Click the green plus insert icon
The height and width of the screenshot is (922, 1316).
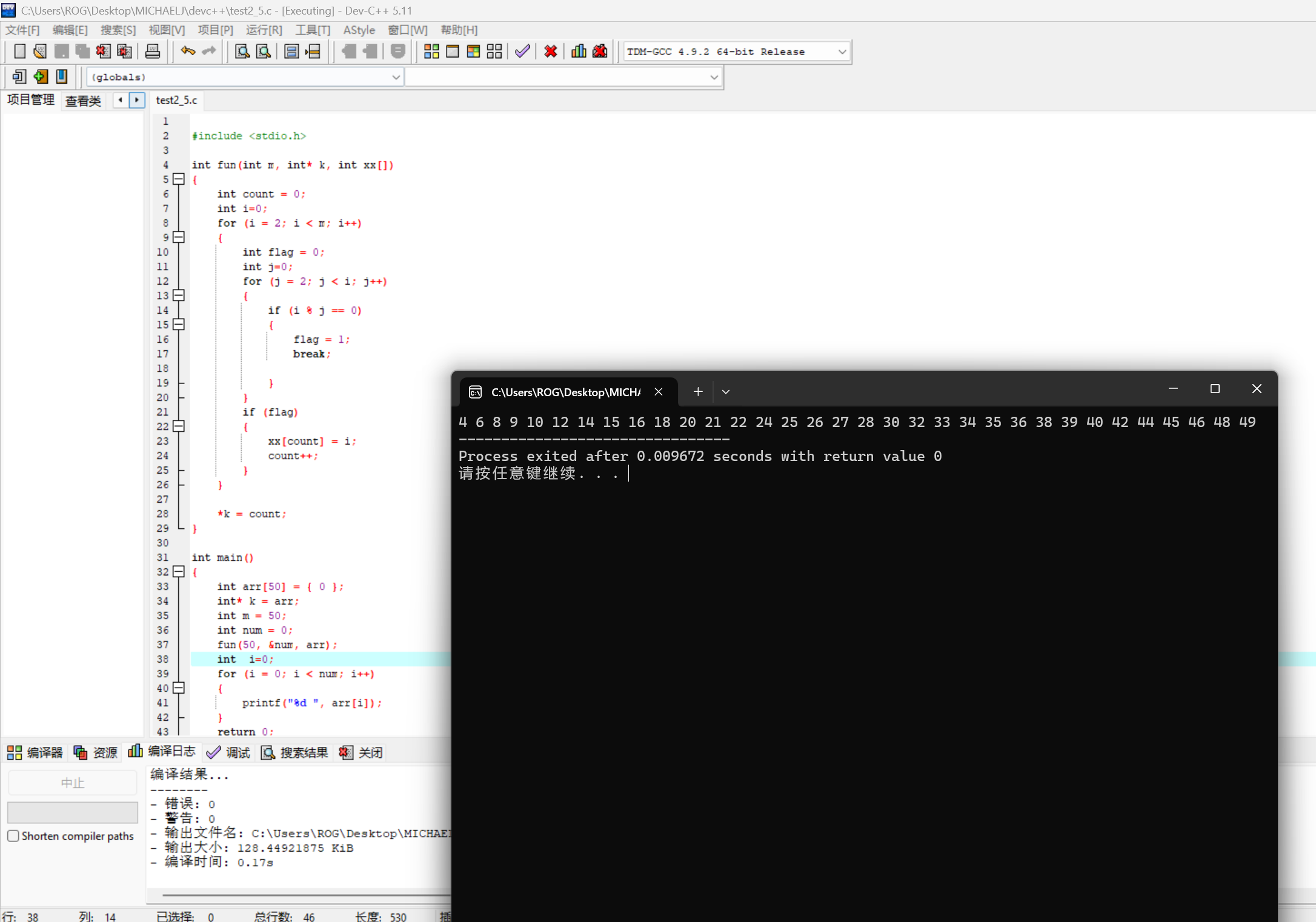click(x=41, y=76)
